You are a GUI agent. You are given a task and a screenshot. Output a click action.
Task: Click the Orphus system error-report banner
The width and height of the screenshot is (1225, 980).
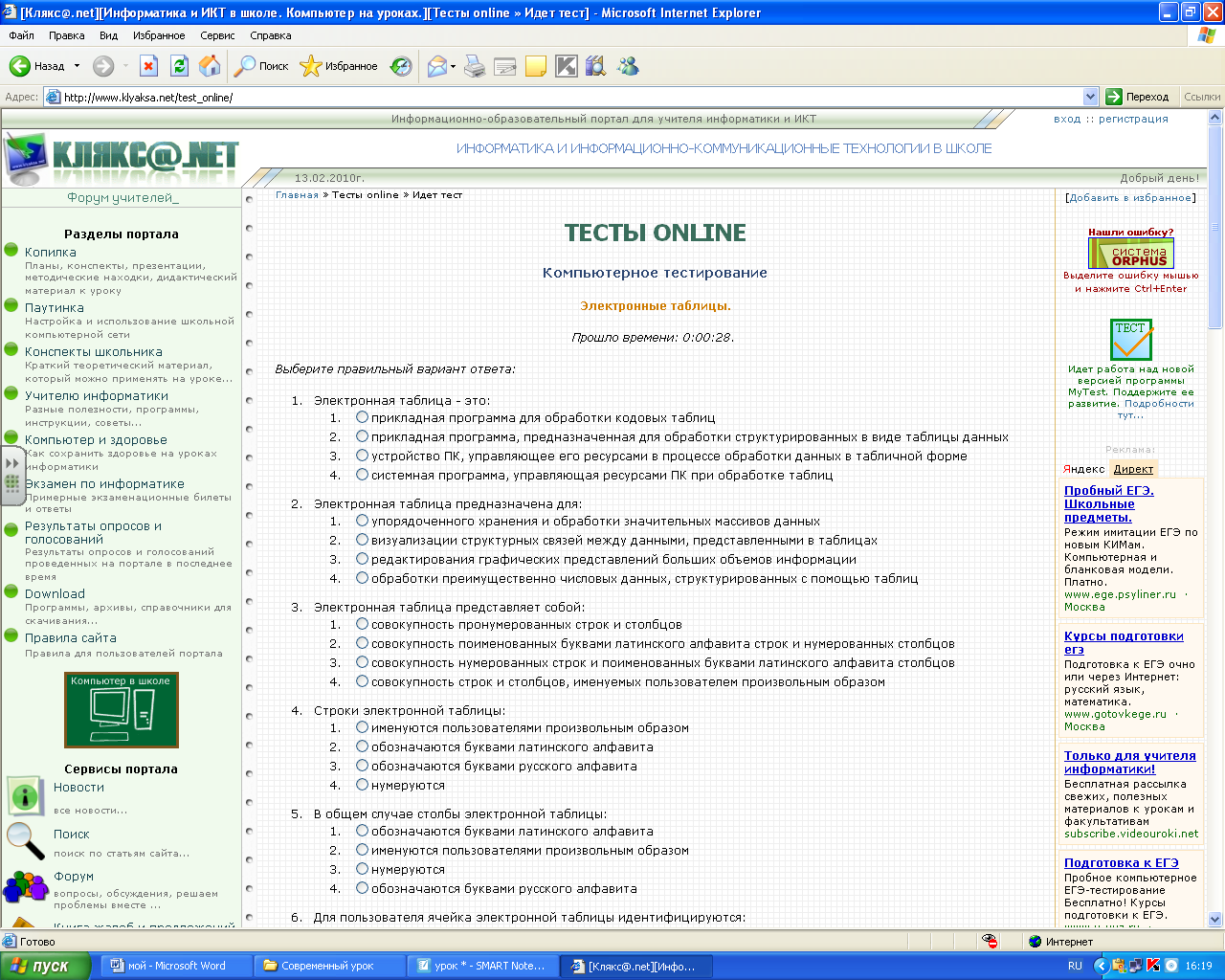(1131, 254)
